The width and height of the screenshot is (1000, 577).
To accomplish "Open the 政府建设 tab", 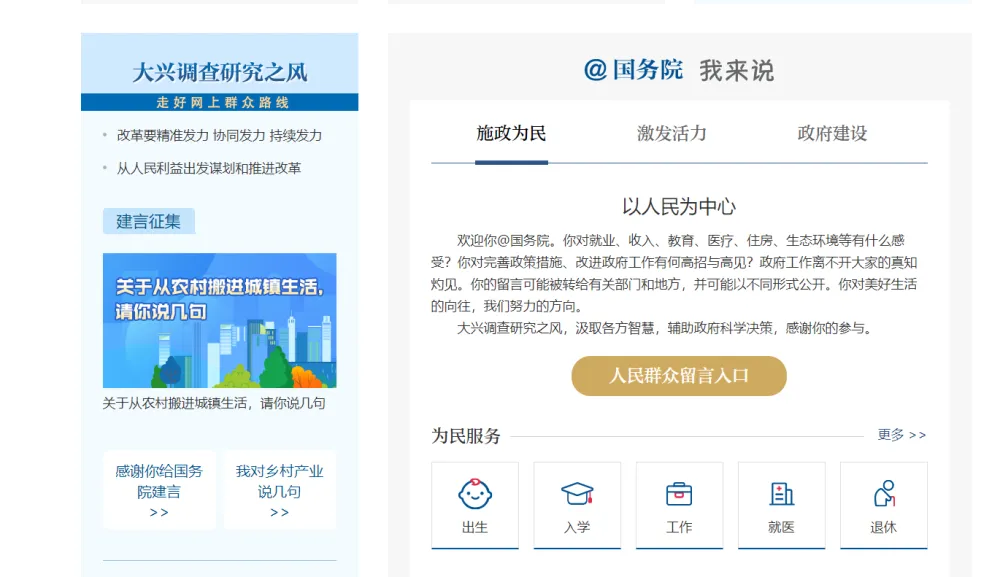I will (832, 134).
